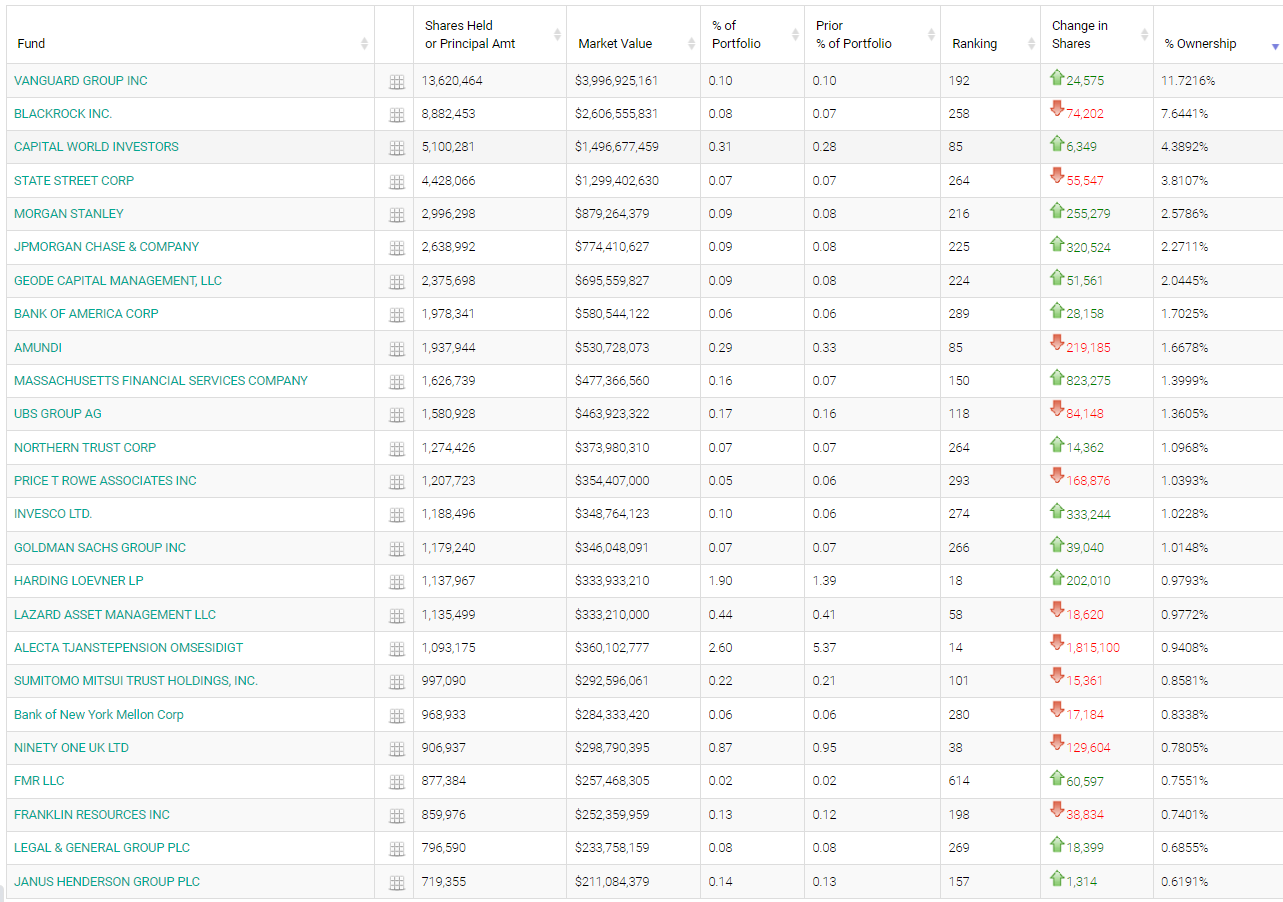This screenshot has height=902, width=1283.
Task: Open JANUS HENDERSON GROUP PLC link
Action: pyautogui.click(x=107, y=881)
